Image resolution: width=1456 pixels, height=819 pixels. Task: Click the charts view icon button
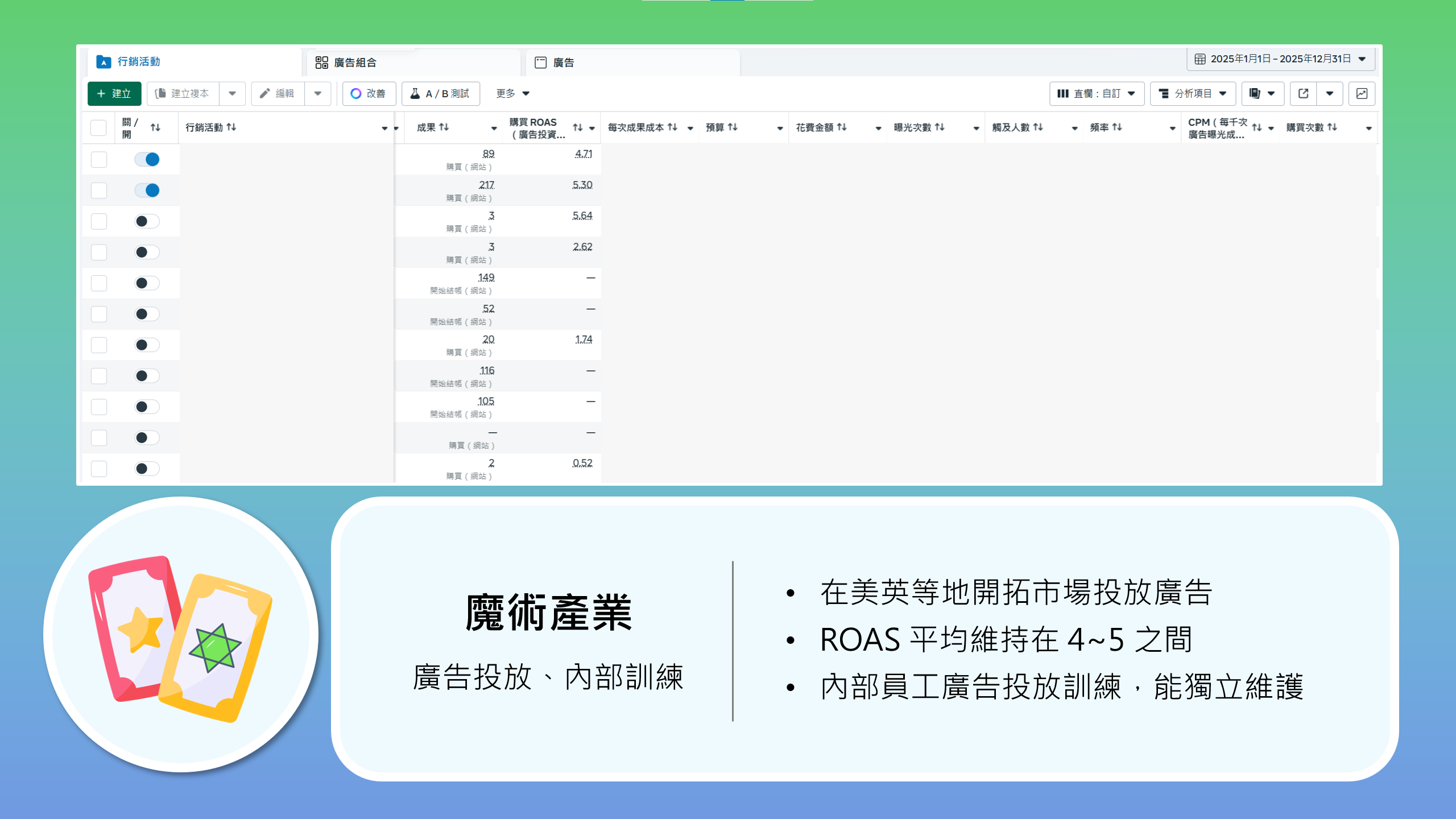click(x=1362, y=93)
